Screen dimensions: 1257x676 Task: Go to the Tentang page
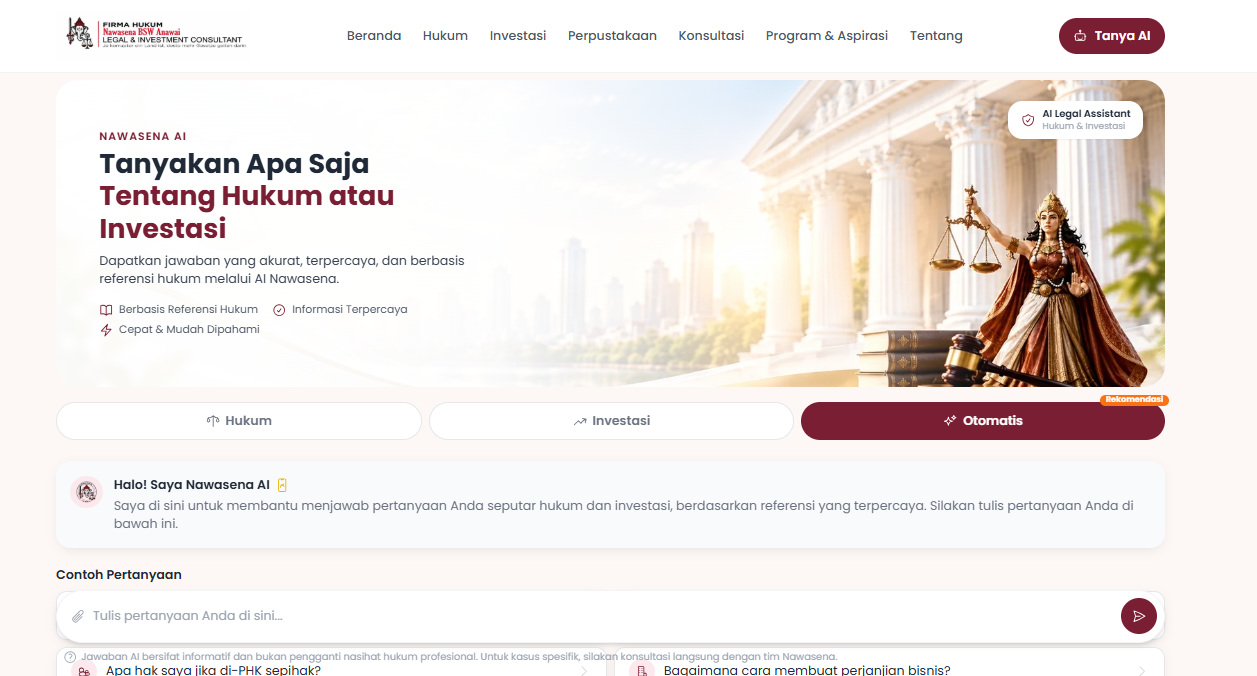[936, 36]
